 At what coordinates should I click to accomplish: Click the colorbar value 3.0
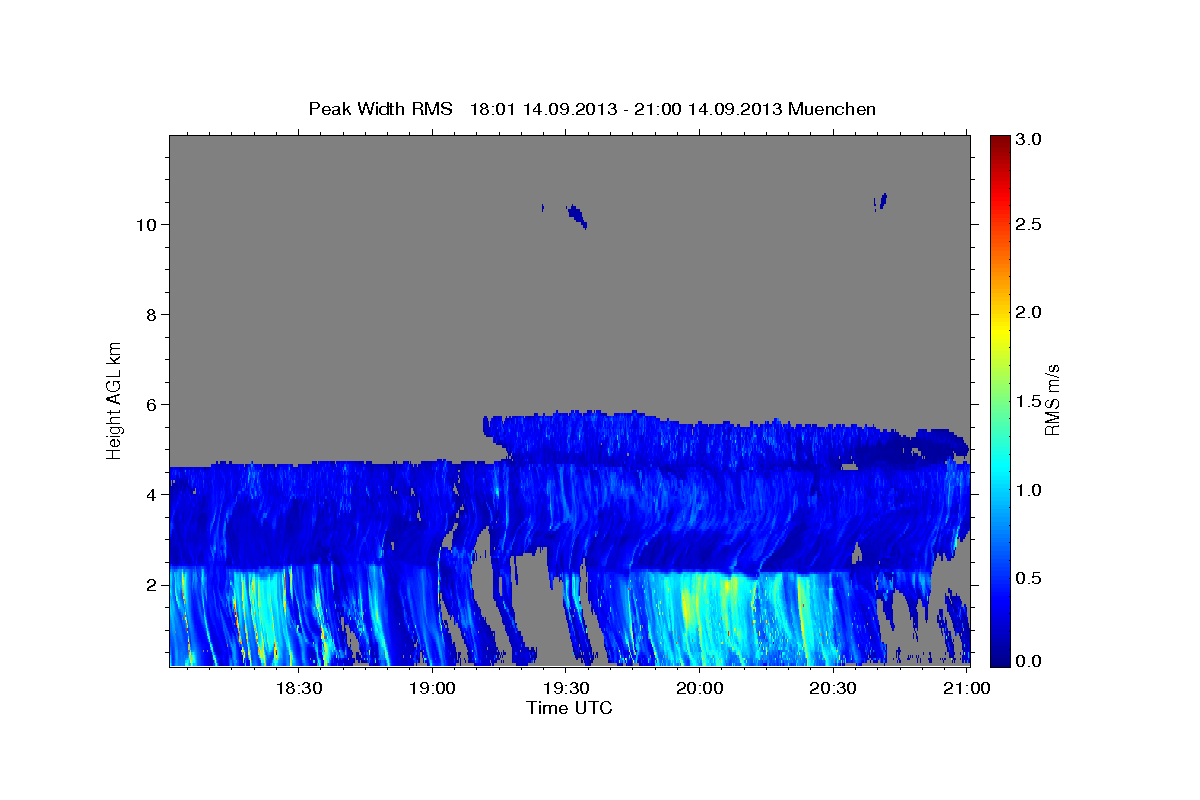pyautogui.click(x=1030, y=139)
